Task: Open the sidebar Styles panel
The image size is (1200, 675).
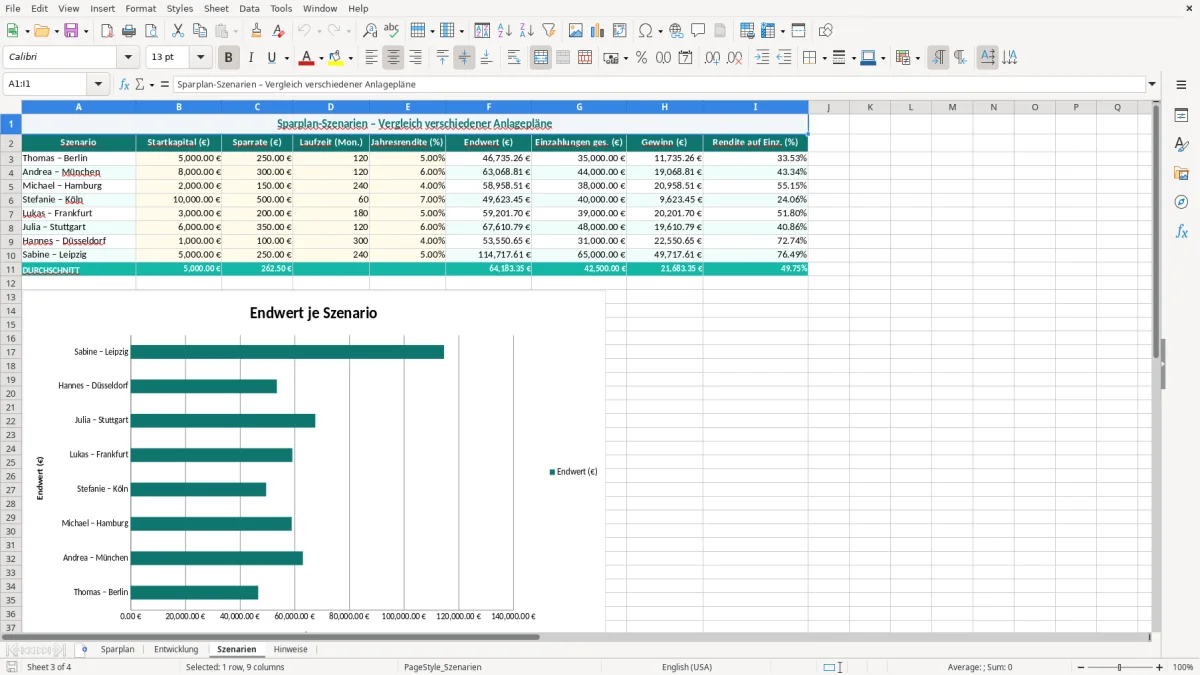Action: 1181,144
